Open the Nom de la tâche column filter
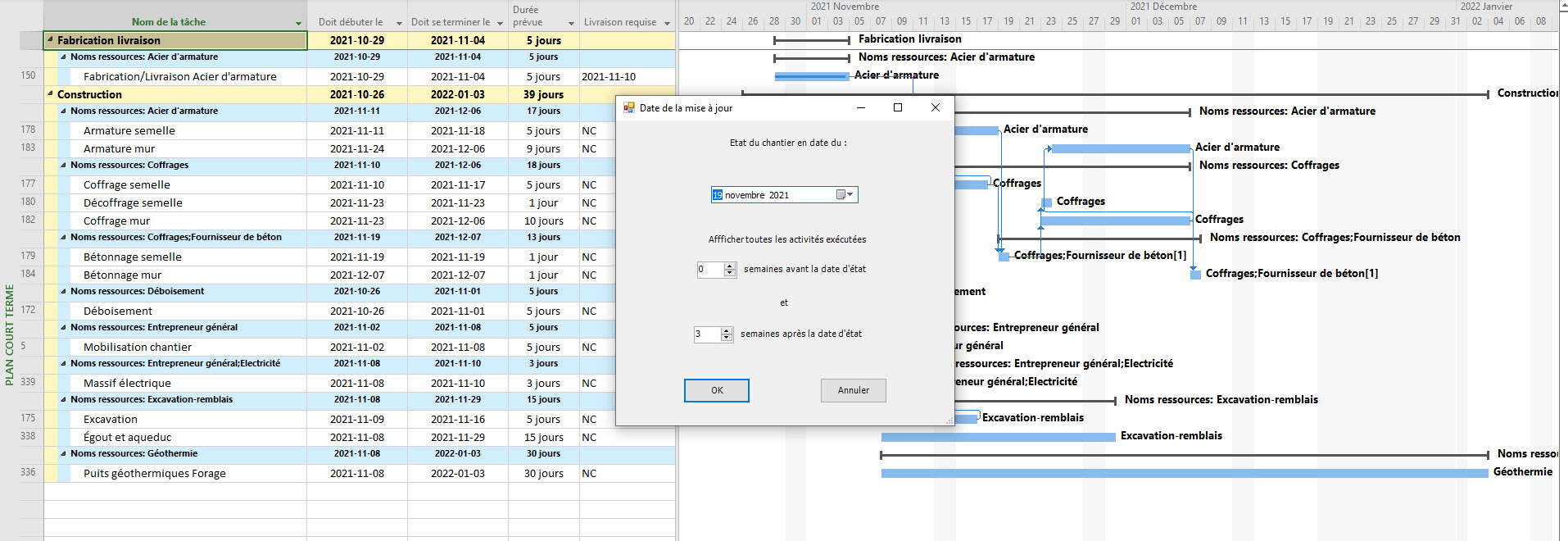This screenshot has width=1568, height=541. [298, 23]
